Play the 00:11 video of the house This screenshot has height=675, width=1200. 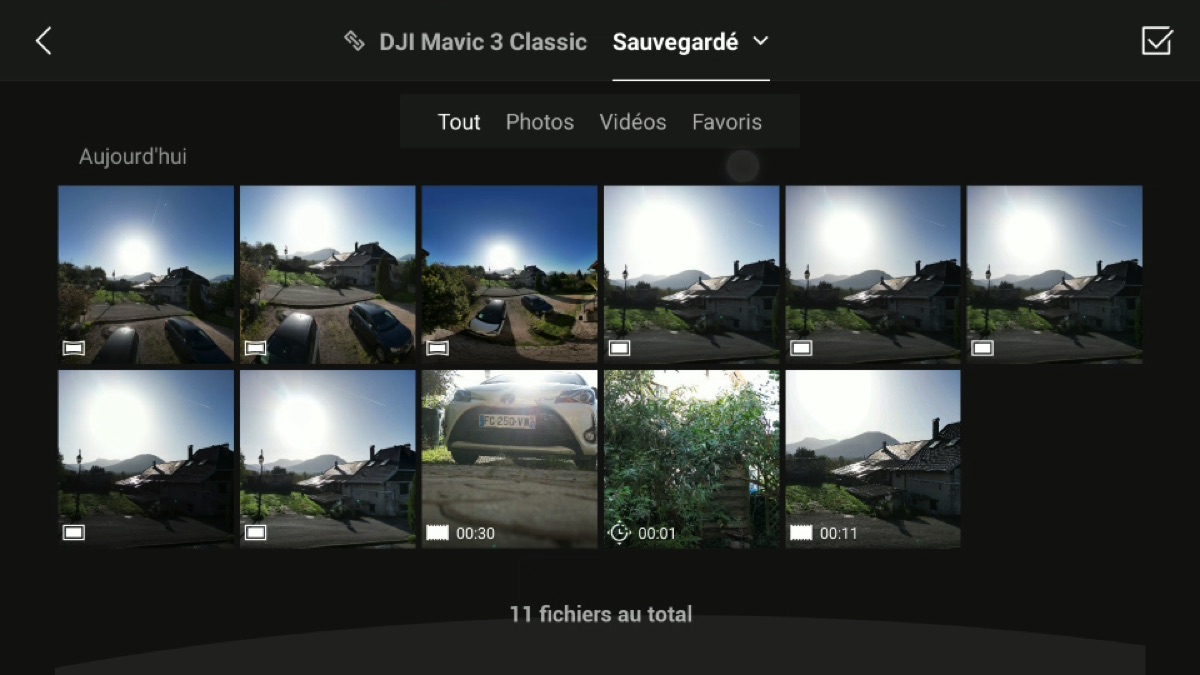click(x=873, y=459)
